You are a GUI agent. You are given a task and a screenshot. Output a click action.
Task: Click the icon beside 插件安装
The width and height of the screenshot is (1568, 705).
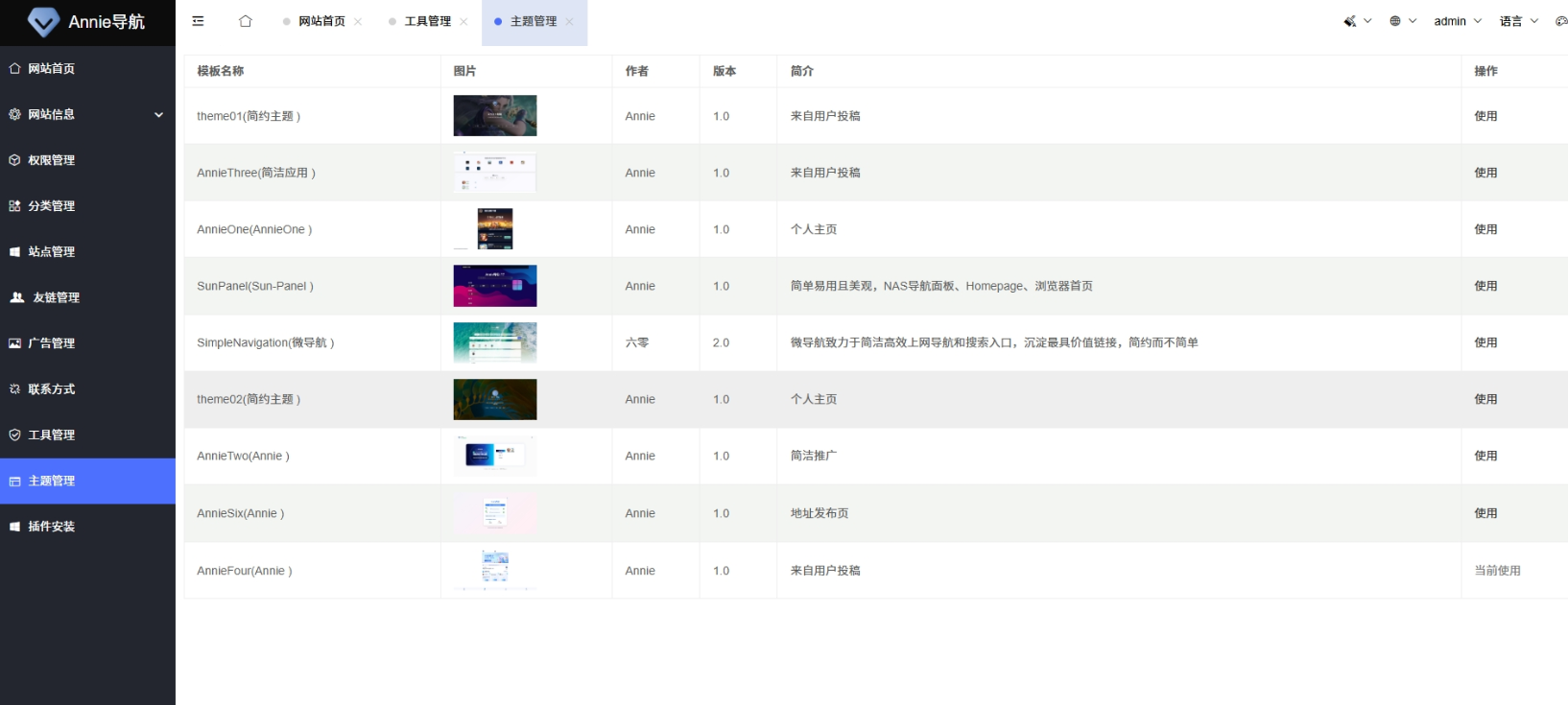[x=14, y=527]
